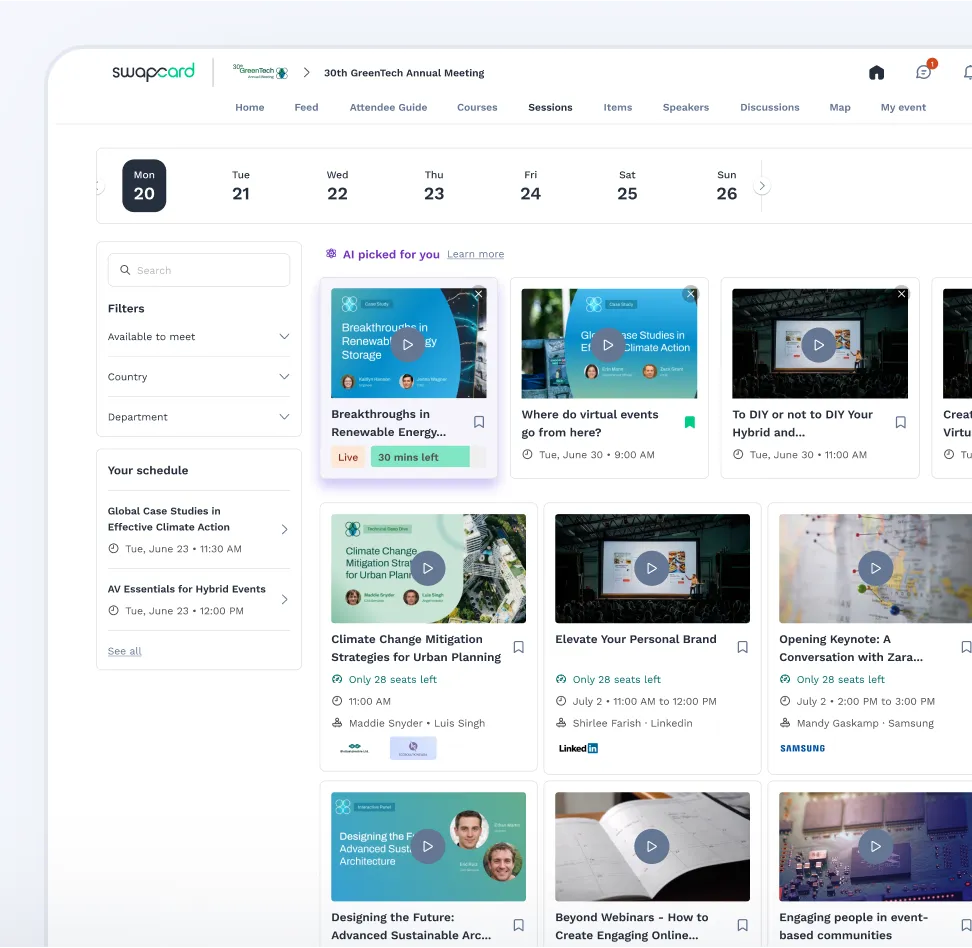Play Engaging people in event-based communities video

click(875, 846)
